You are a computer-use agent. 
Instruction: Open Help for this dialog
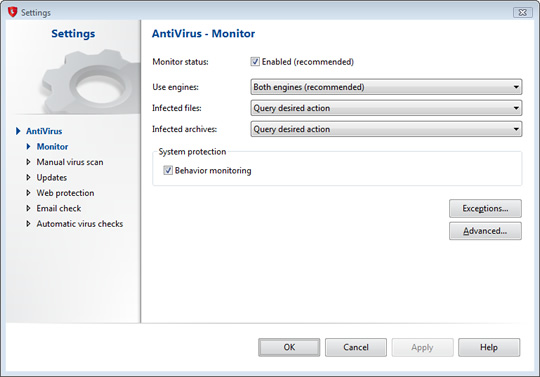click(489, 347)
